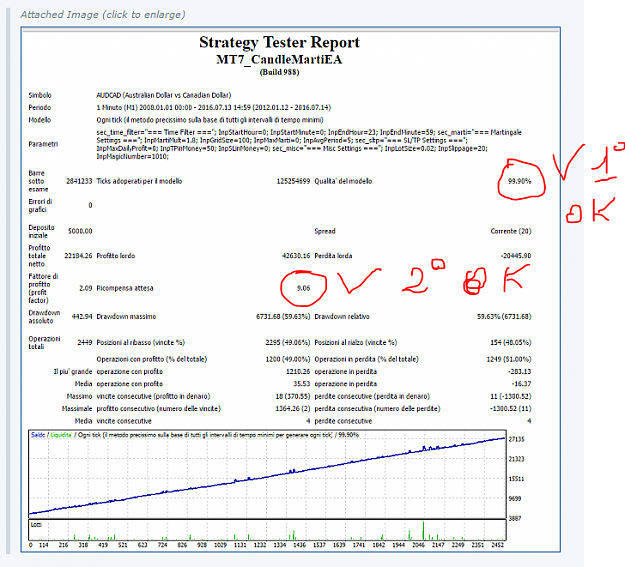Viewport: 625px width, 567px height.
Task: Click the 'Deposito iniziale' label
Action: tap(41, 231)
